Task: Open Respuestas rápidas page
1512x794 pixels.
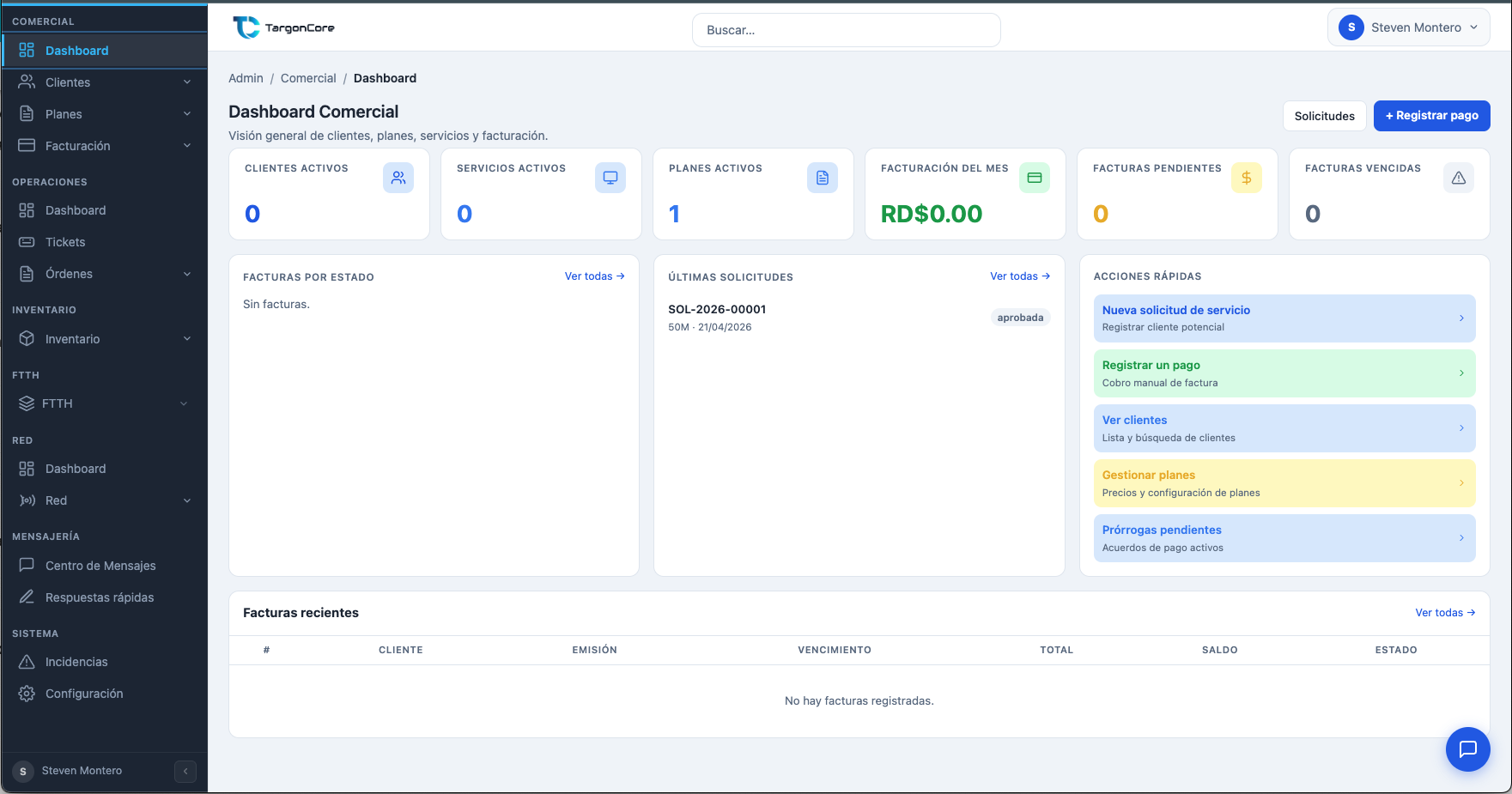Action: tap(104, 597)
